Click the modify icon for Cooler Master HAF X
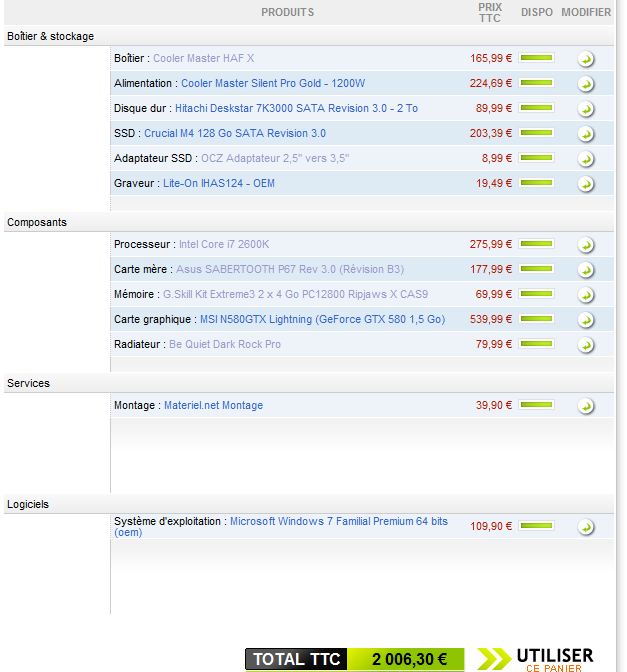Screen dimensions: 627x672 point(586,59)
